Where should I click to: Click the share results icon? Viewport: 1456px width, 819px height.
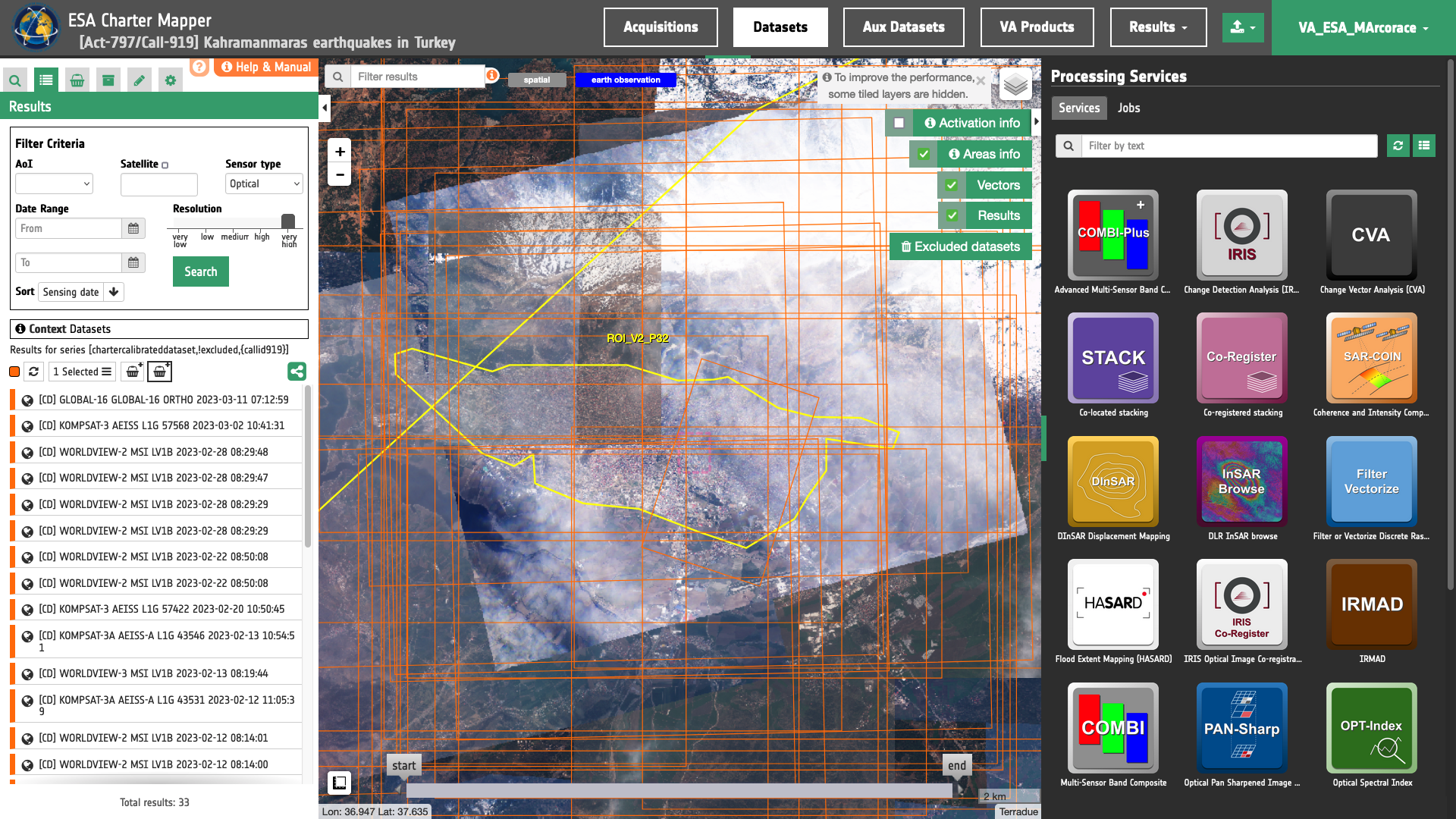(297, 372)
